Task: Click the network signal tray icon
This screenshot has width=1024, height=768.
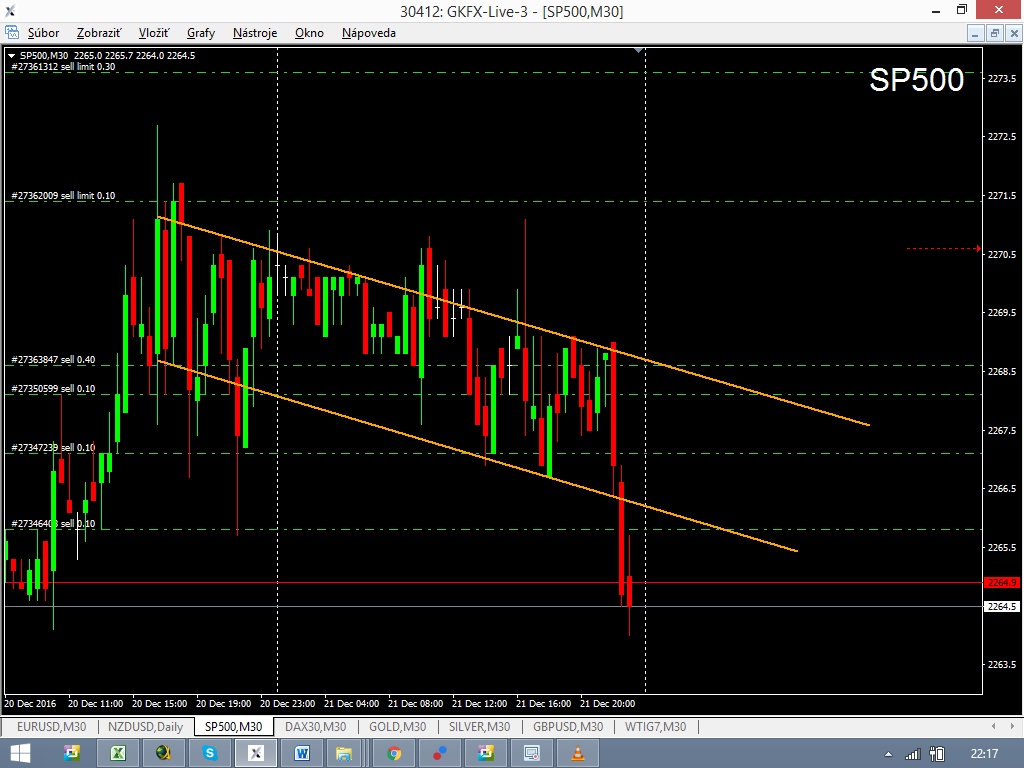Action: tap(913, 754)
